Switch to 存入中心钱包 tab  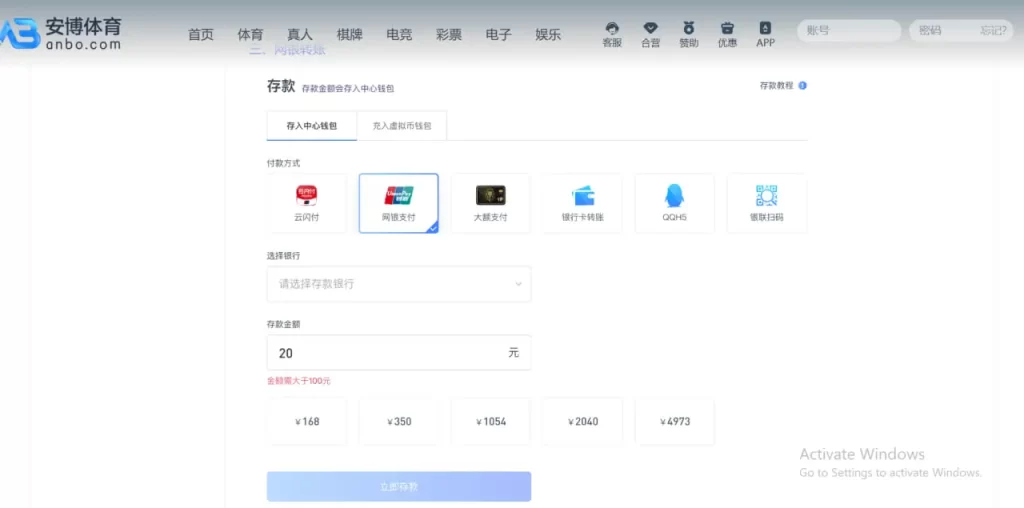[311, 126]
